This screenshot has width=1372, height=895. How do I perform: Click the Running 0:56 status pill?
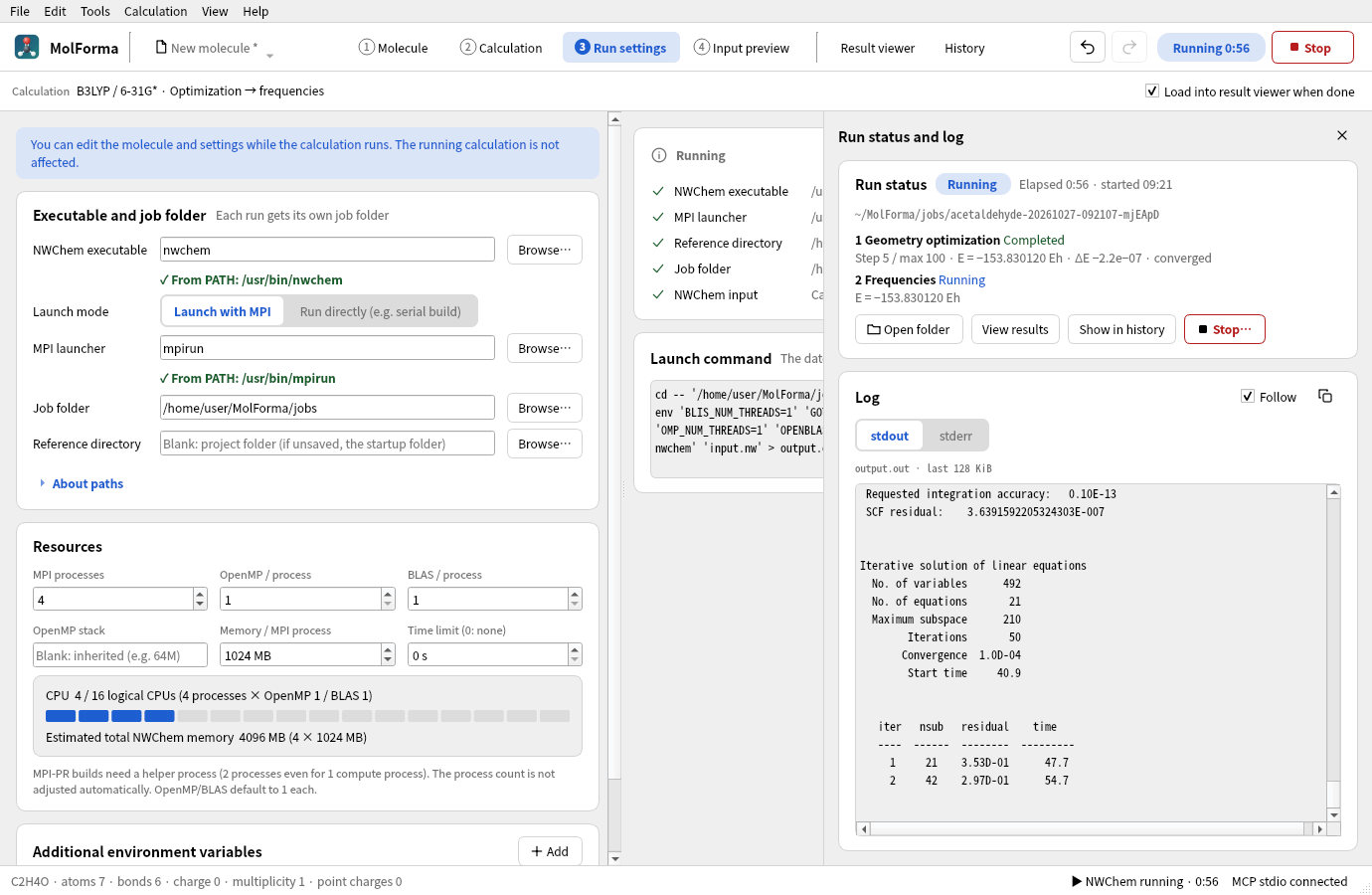click(1211, 47)
